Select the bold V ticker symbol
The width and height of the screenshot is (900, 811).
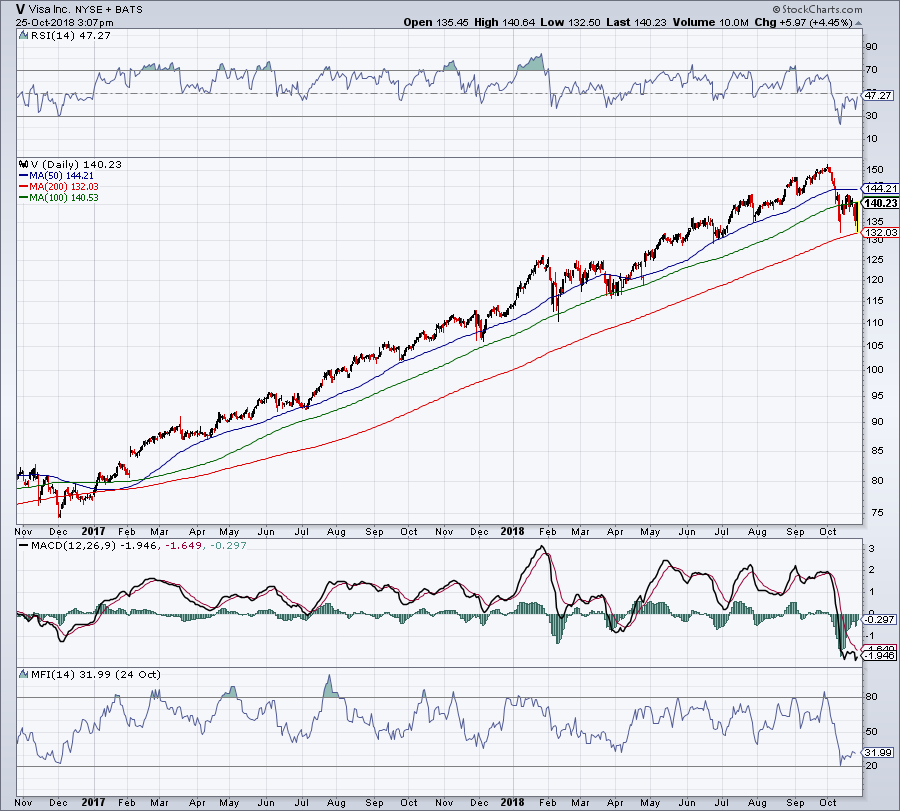(x=21, y=9)
